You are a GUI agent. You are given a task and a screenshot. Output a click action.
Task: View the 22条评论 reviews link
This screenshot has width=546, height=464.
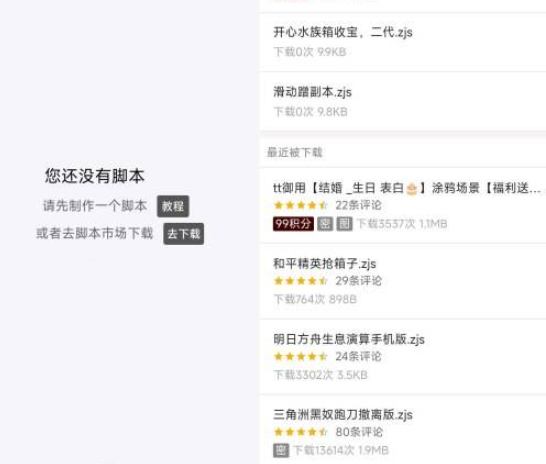pos(358,205)
